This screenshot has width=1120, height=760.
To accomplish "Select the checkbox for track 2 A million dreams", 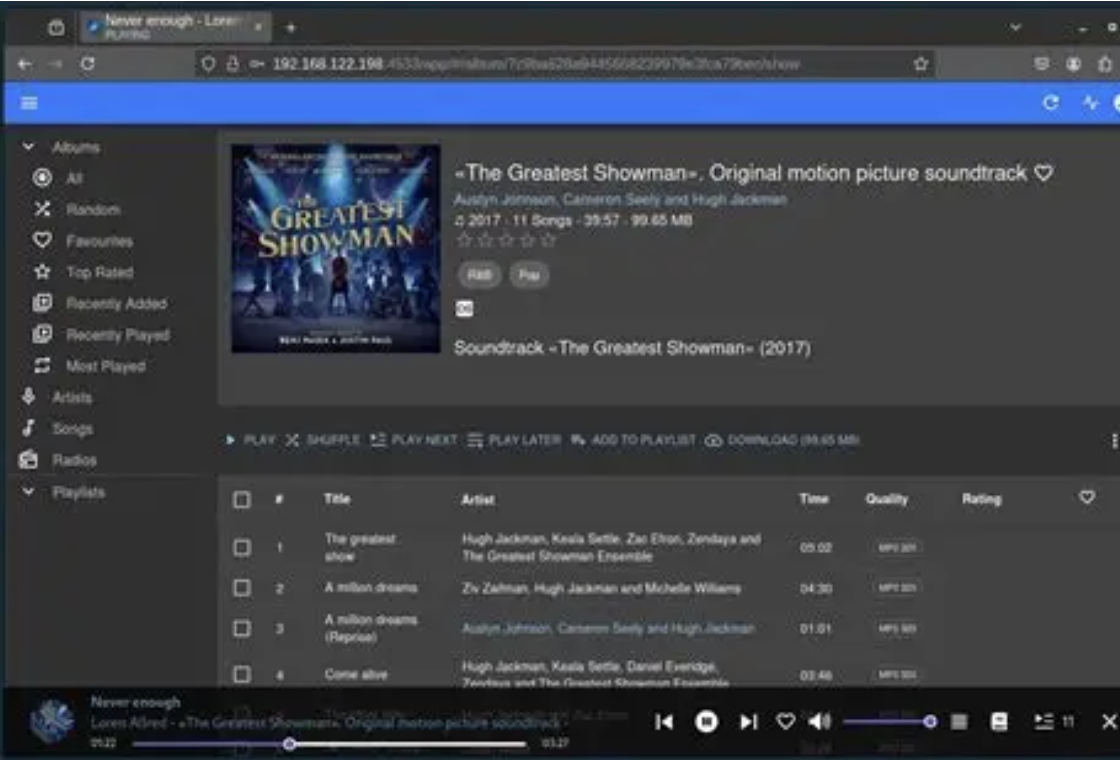I will tap(242, 588).
